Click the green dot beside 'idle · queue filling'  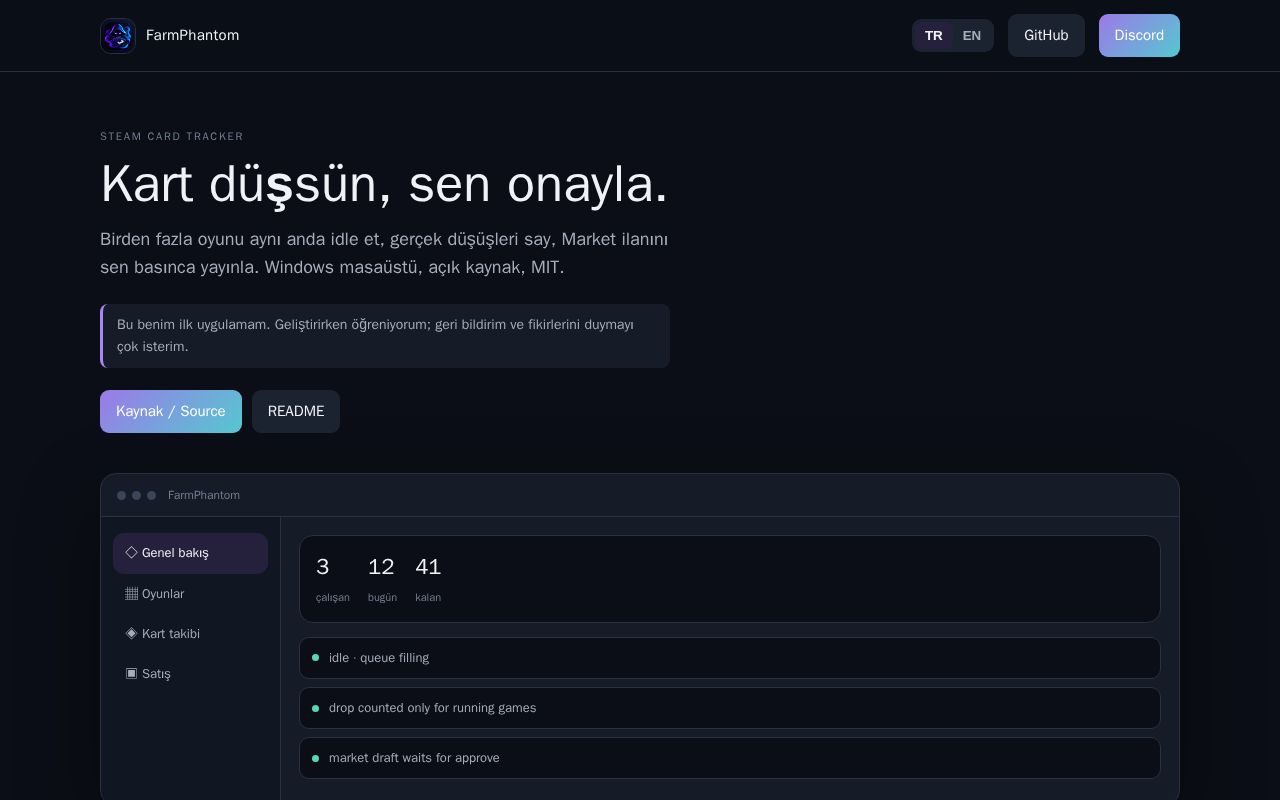[316, 658]
